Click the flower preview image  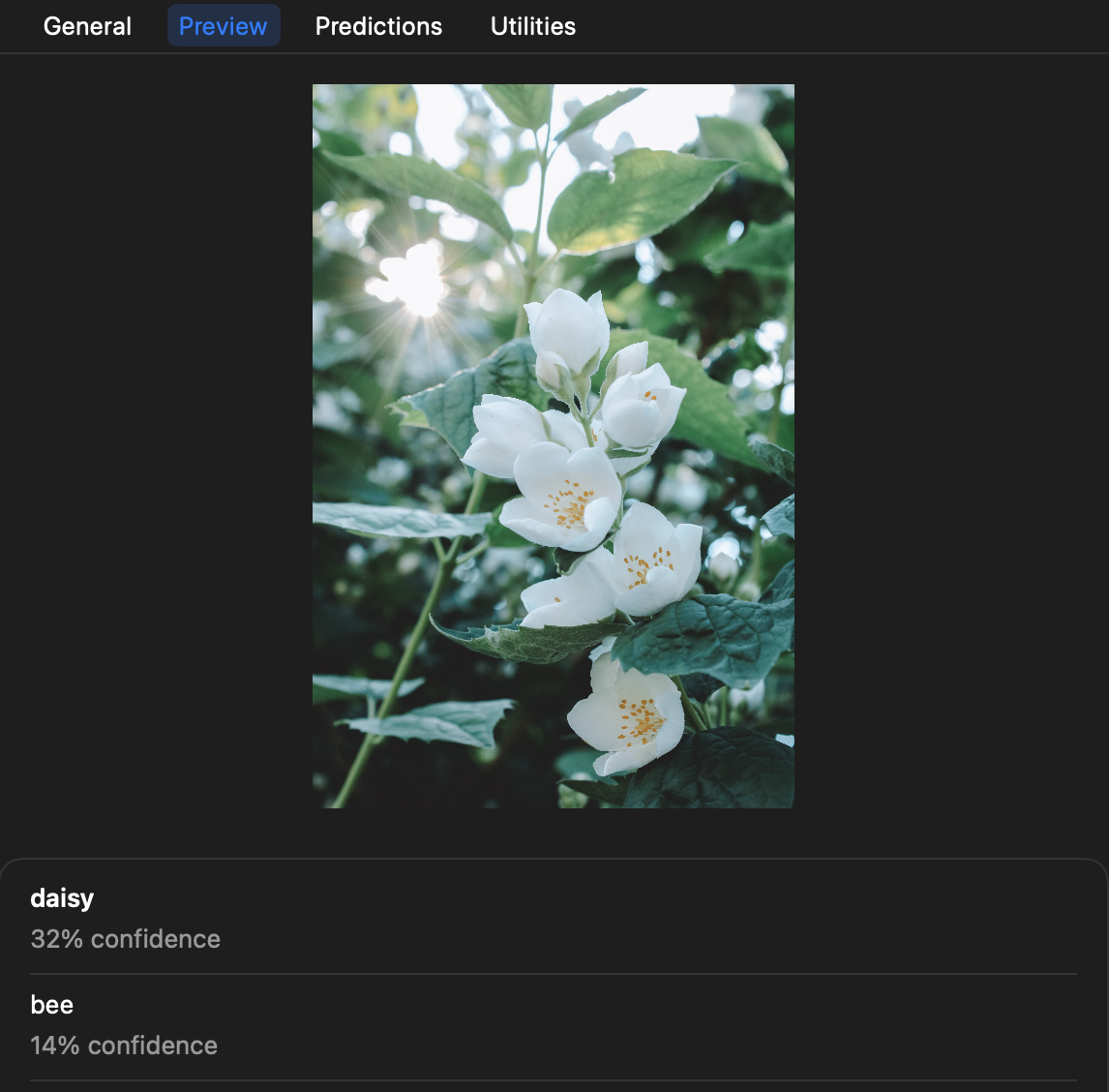554,446
